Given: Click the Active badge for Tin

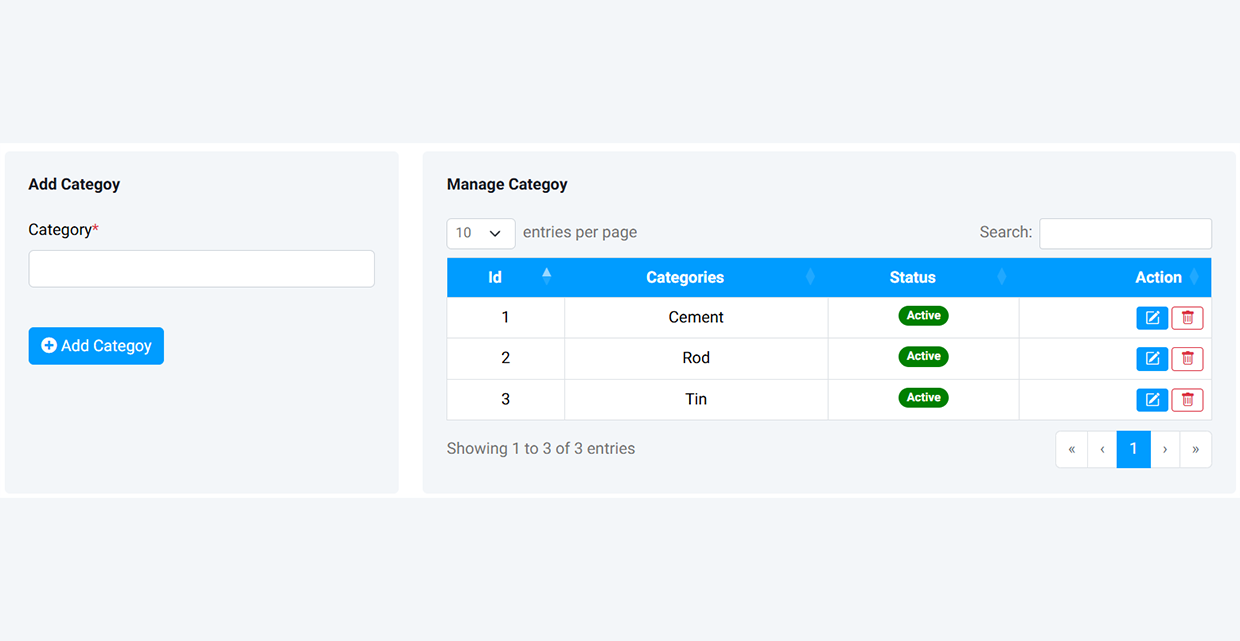Looking at the screenshot, I should 923,397.
